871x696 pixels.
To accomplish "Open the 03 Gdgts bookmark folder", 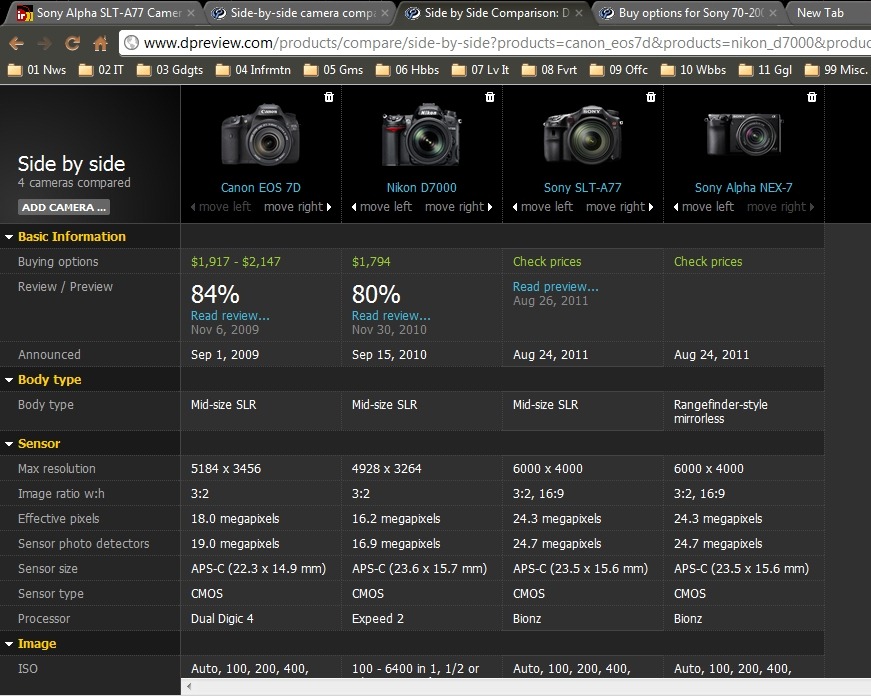I will click(171, 70).
